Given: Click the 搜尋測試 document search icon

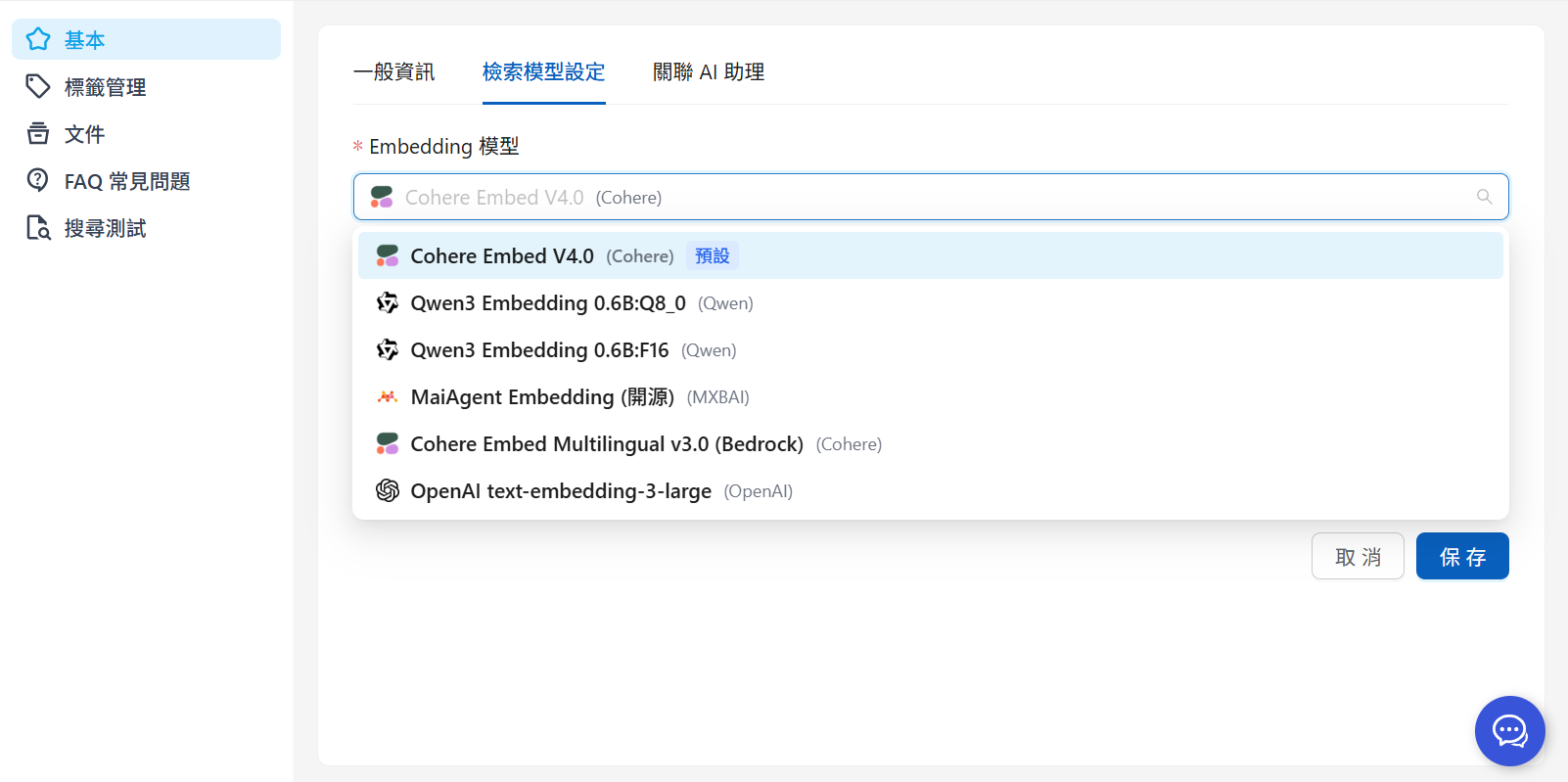Looking at the screenshot, I should 38,228.
